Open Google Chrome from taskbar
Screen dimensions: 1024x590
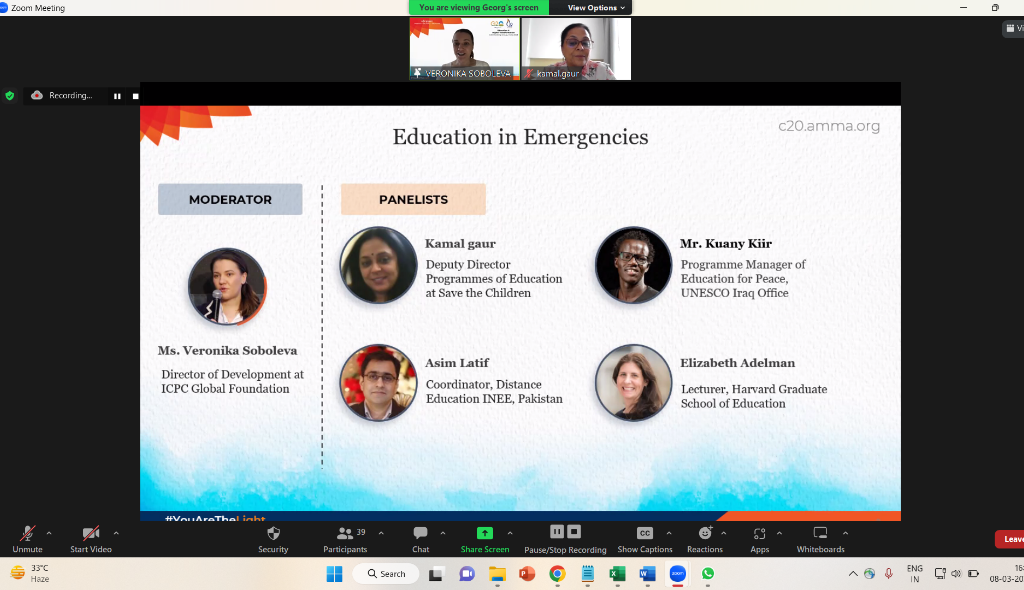click(x=557, y=574)
